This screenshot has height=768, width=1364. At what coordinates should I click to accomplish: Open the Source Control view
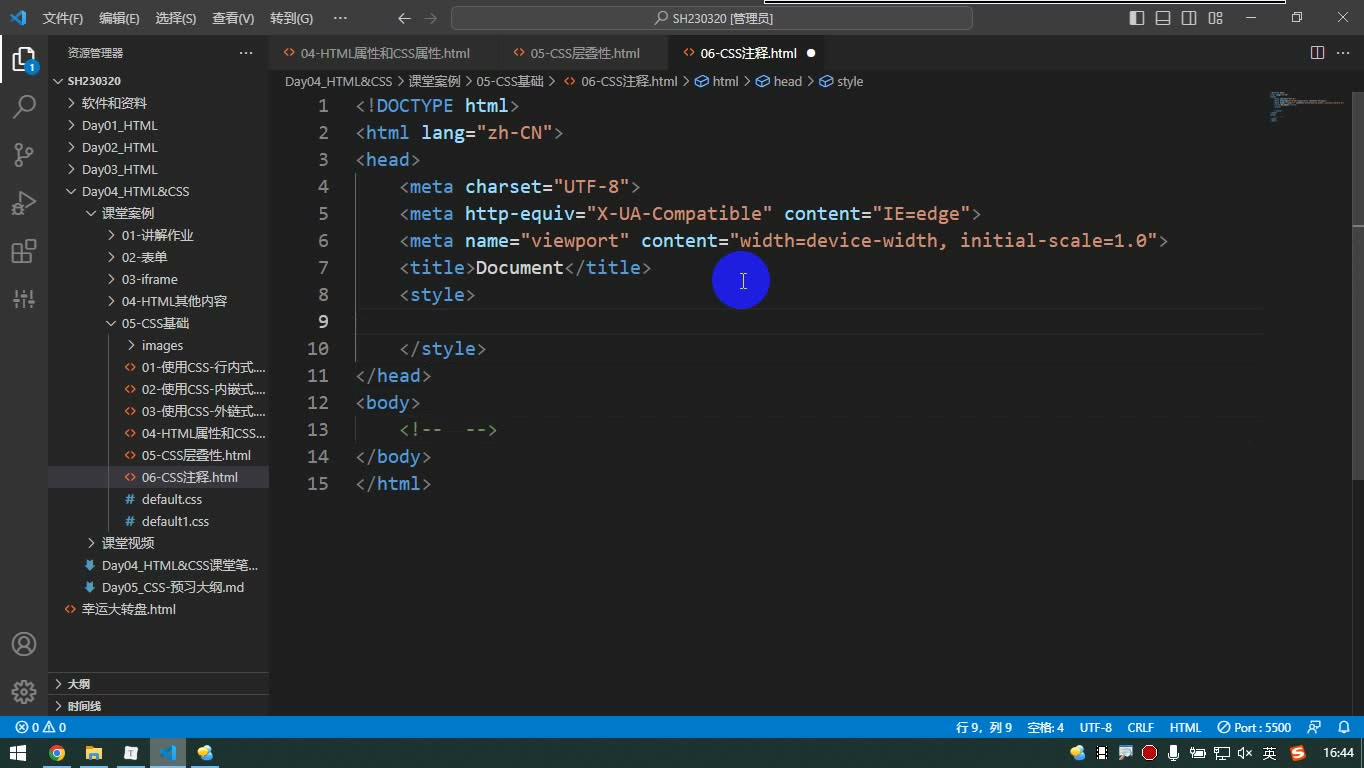pyautogui.click(x=24, y=154)
